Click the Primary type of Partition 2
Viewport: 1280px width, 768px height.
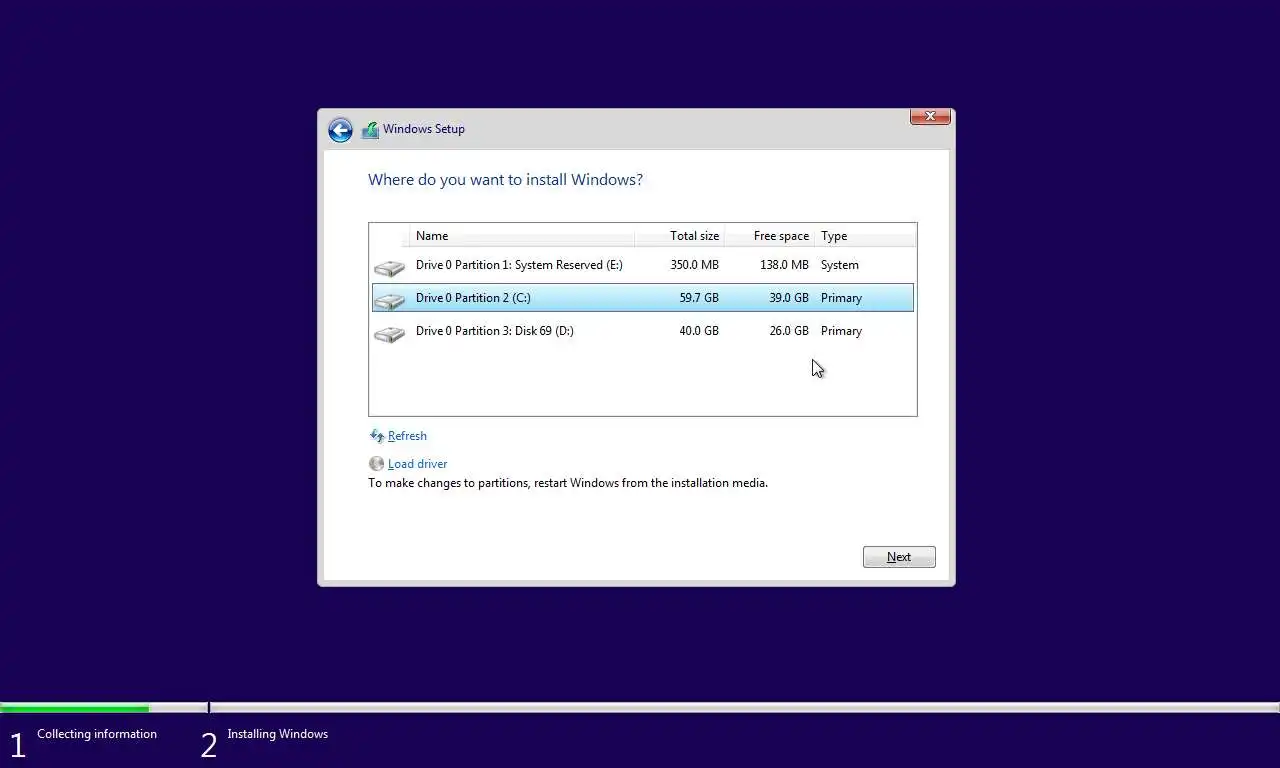point(841,298)
